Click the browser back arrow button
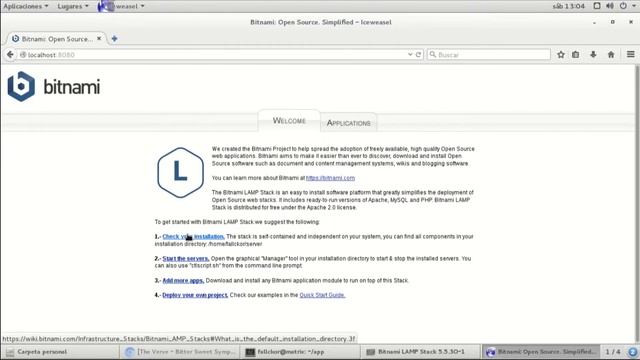Viewport: 640px width, 360px height. [10, 55]
